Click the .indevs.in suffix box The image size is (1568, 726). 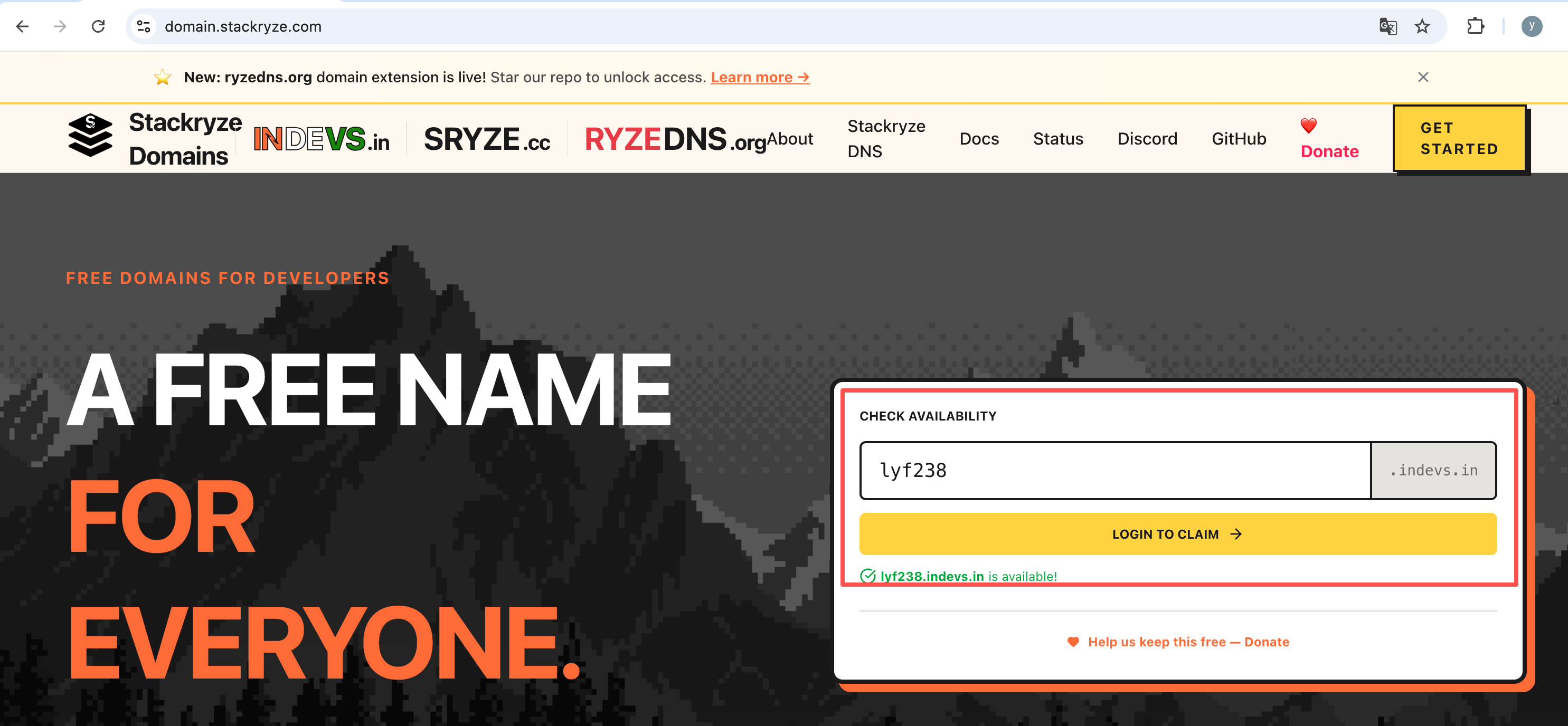click(1433, 471)
